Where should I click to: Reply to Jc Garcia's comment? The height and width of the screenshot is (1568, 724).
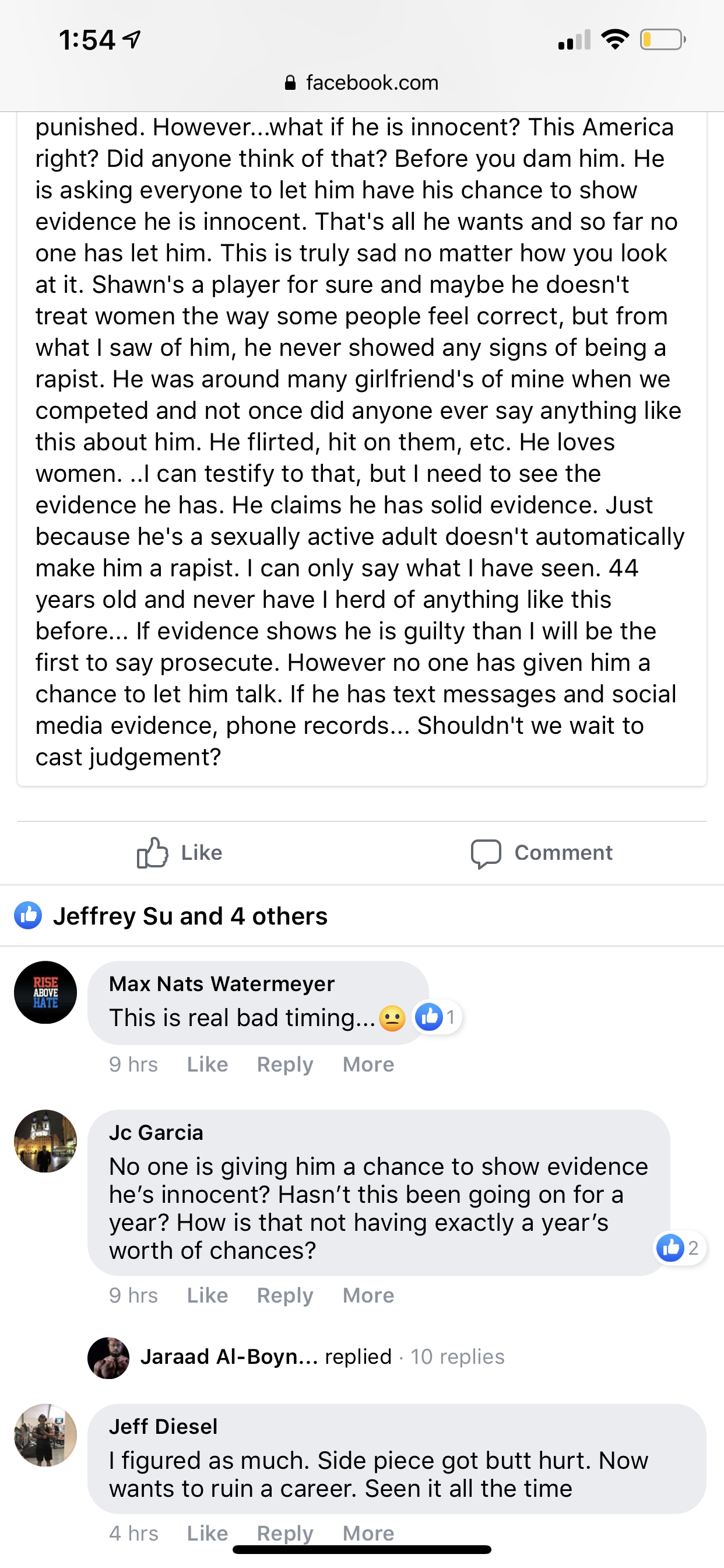tap(284, 1296)
